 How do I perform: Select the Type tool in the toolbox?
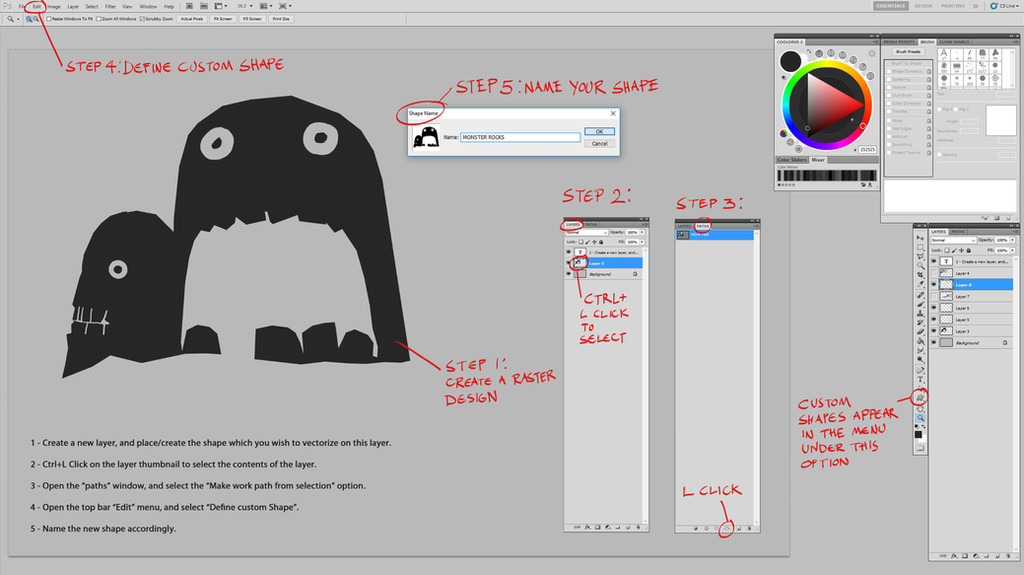[920, 380]
